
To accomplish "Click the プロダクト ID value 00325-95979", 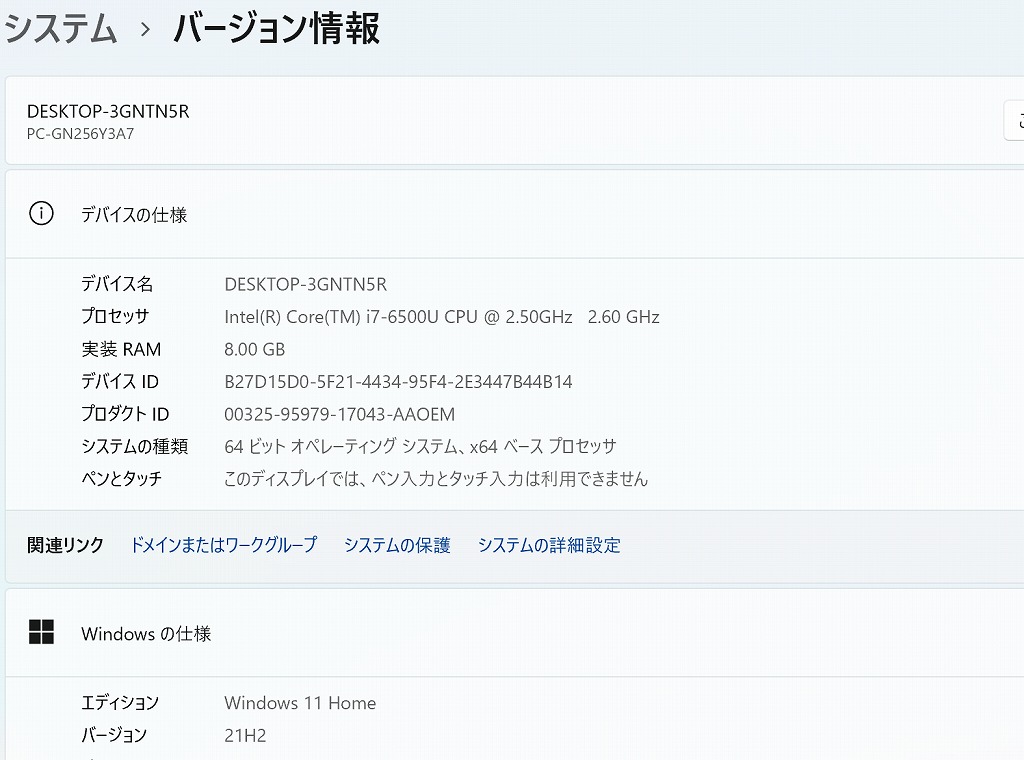I will 339,414.
